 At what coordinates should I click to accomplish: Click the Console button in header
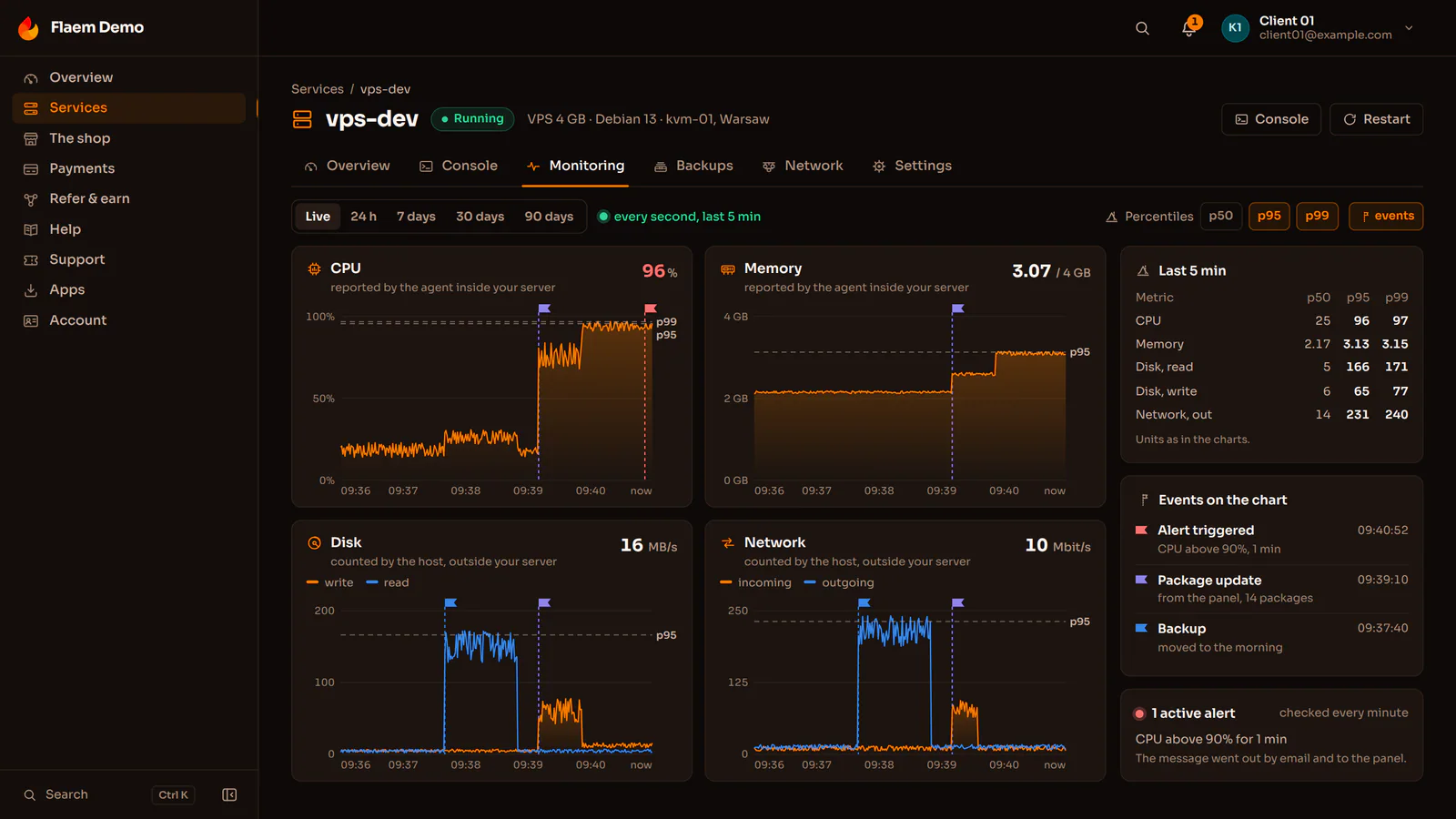1271,119
